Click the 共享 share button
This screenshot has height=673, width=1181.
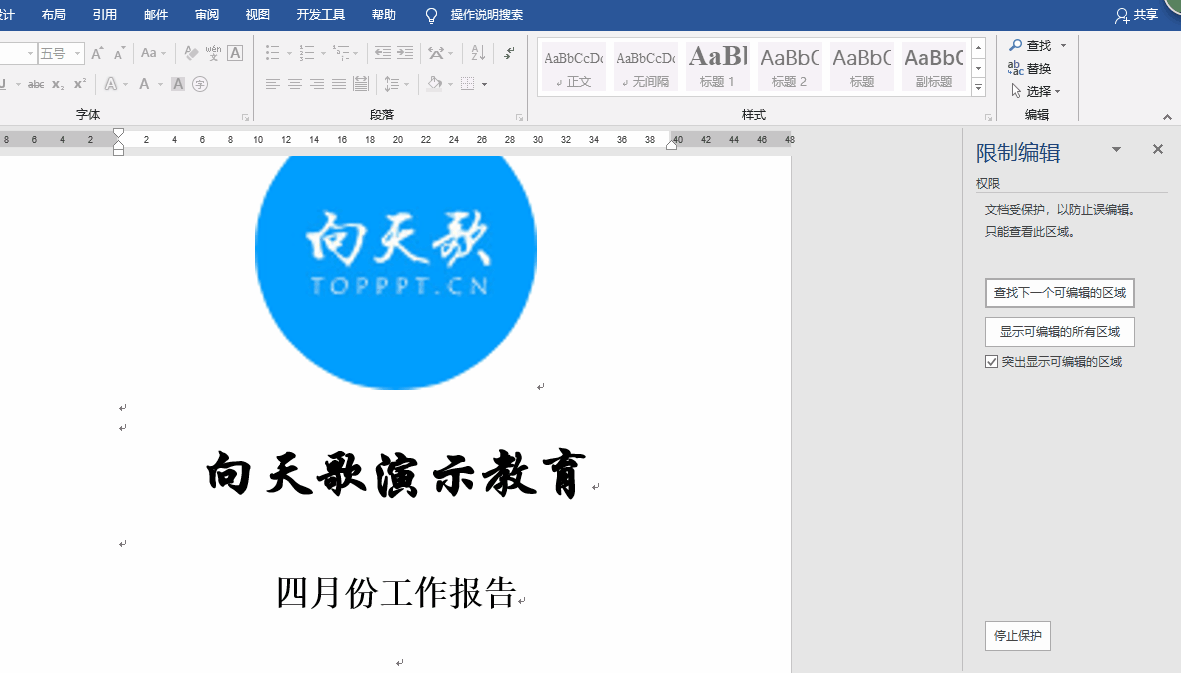(x=1137, y=14)
